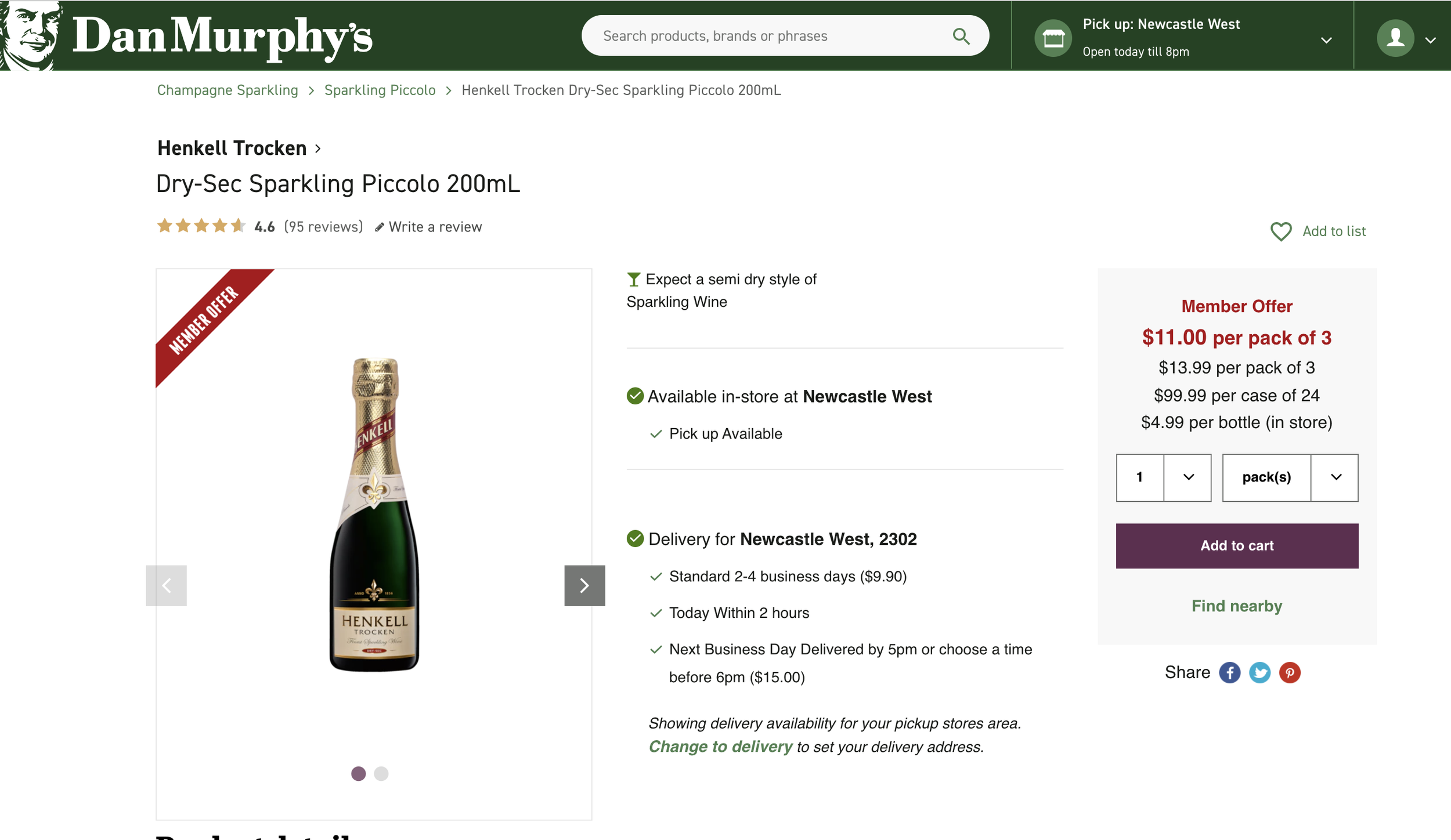Image resolution: width=1451 pixels, height=840 pixels.
Task: Click the store pickup icon
Action: [x=1053, y=38]
